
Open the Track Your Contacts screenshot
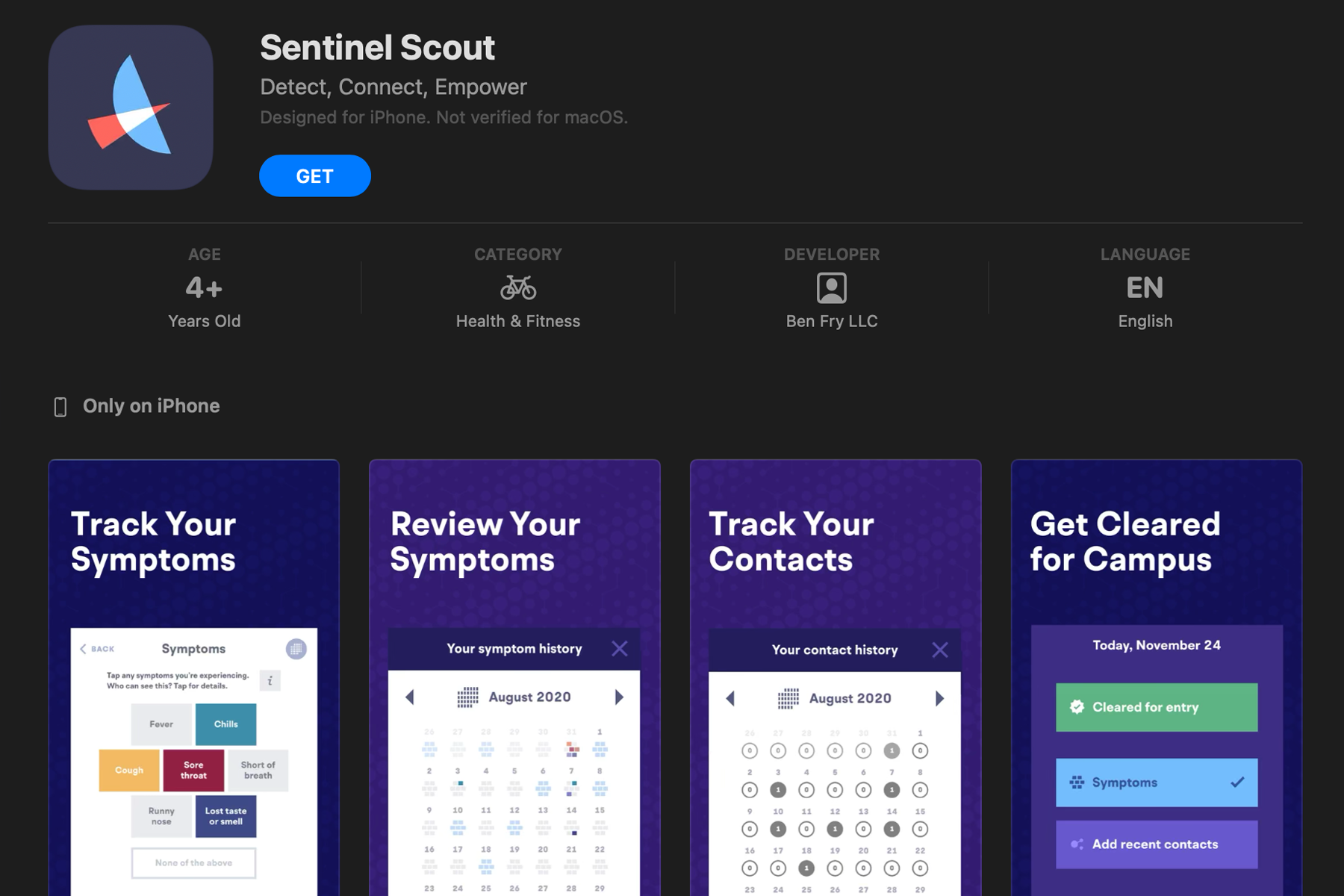point(836,678)
